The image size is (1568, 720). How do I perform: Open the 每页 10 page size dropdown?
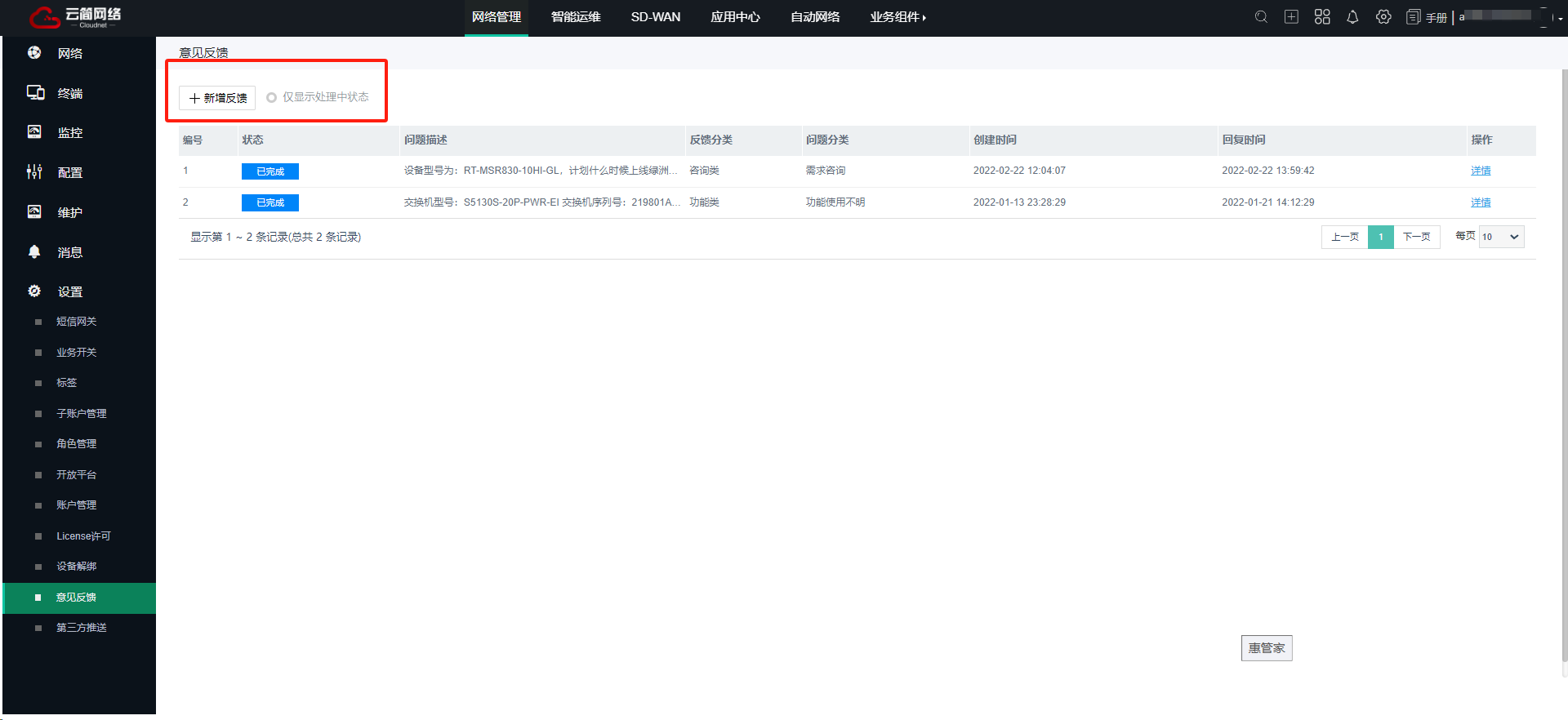[1501, 237]
